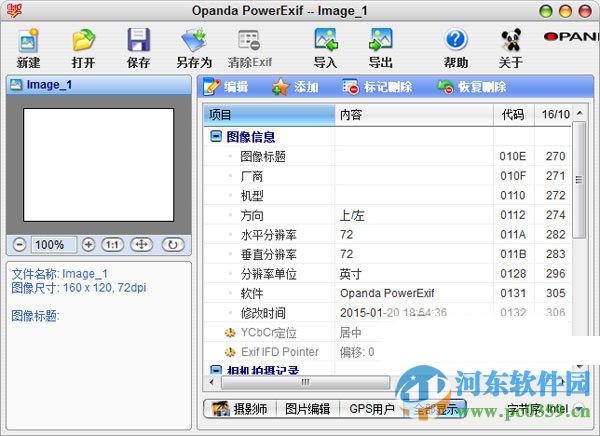Switch to the GPS用户 tab
This screenshot has height=436, width=600.
point(372,409)
